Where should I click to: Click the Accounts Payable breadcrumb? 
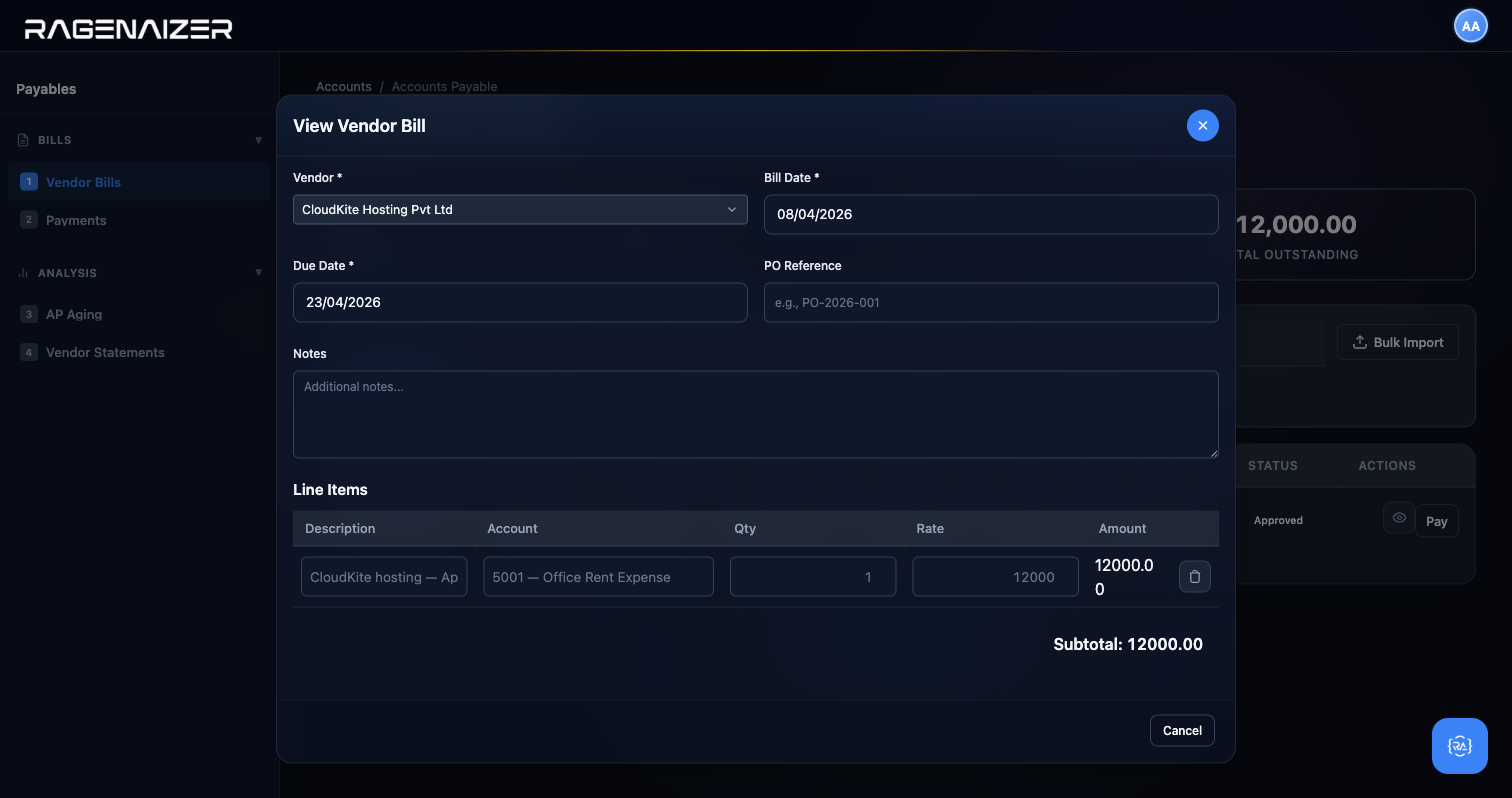tap(444, 87)
